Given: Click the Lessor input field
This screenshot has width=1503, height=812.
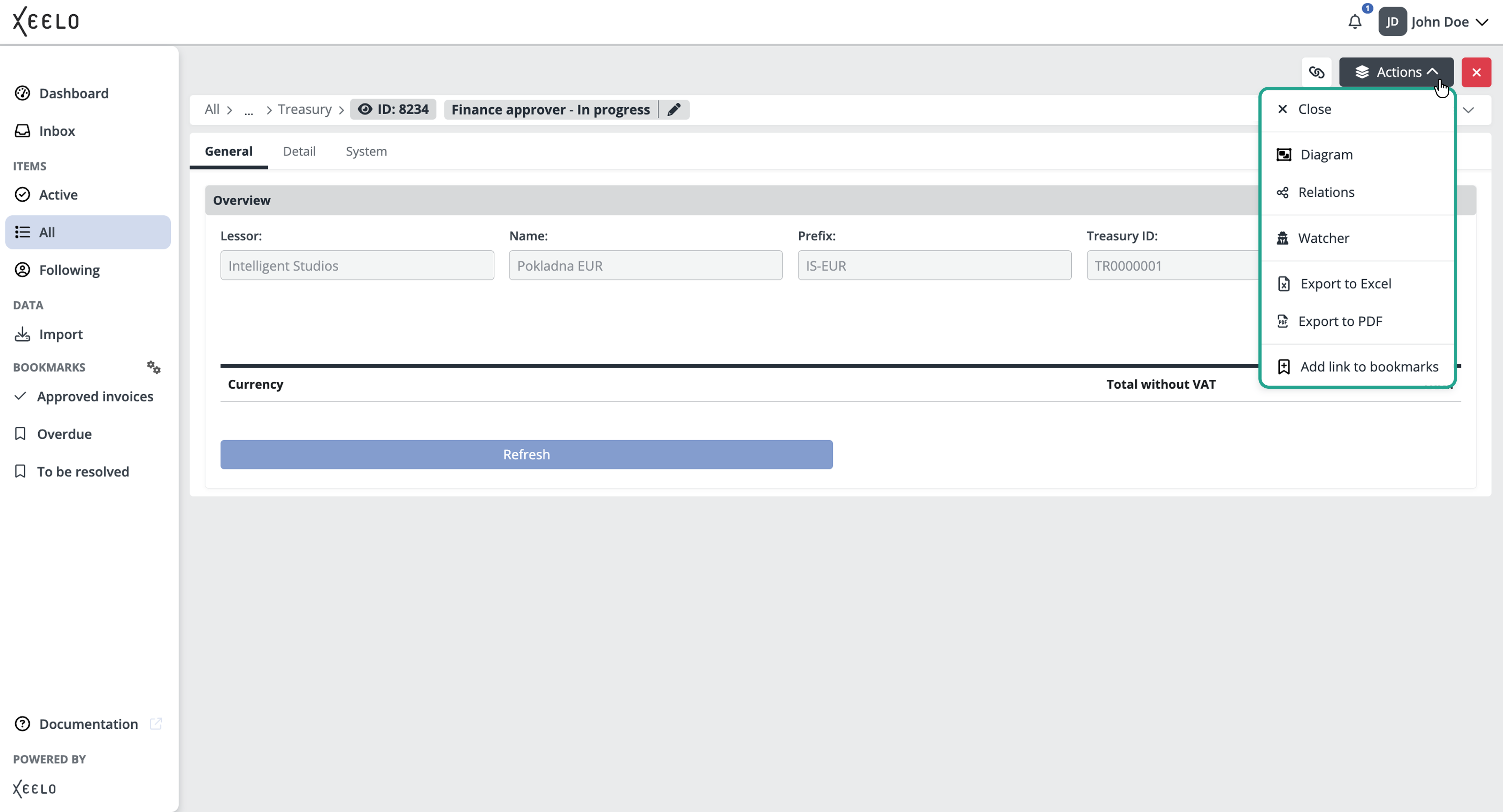Looking at the screenshot, I should [x=357, y=265].
